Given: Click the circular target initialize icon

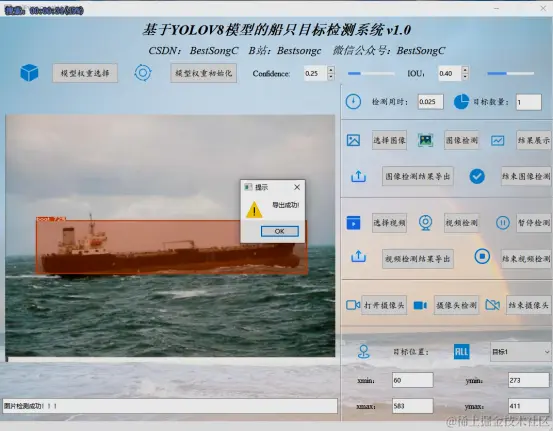Looking at the screenshot, I should [x=143, y=73].
